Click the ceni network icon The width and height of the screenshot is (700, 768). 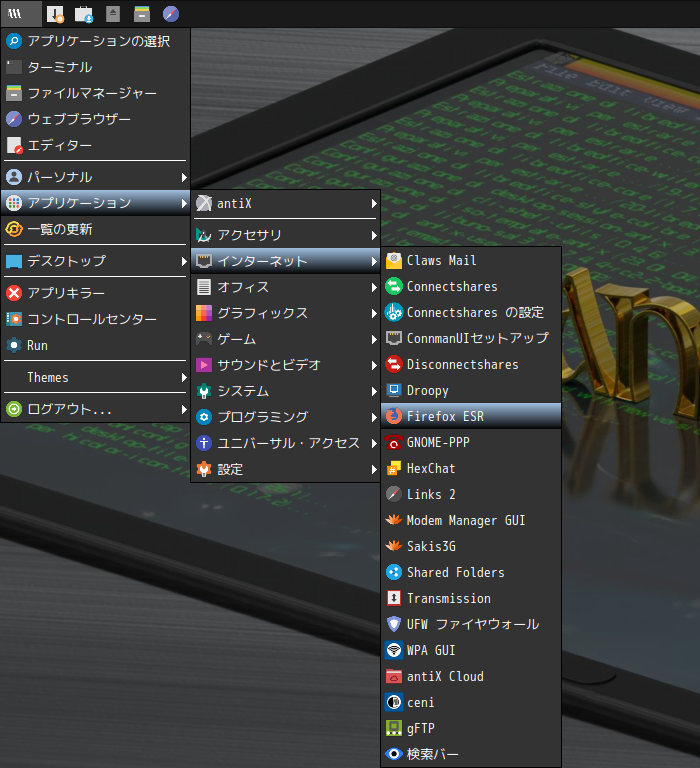coord(394,702)
